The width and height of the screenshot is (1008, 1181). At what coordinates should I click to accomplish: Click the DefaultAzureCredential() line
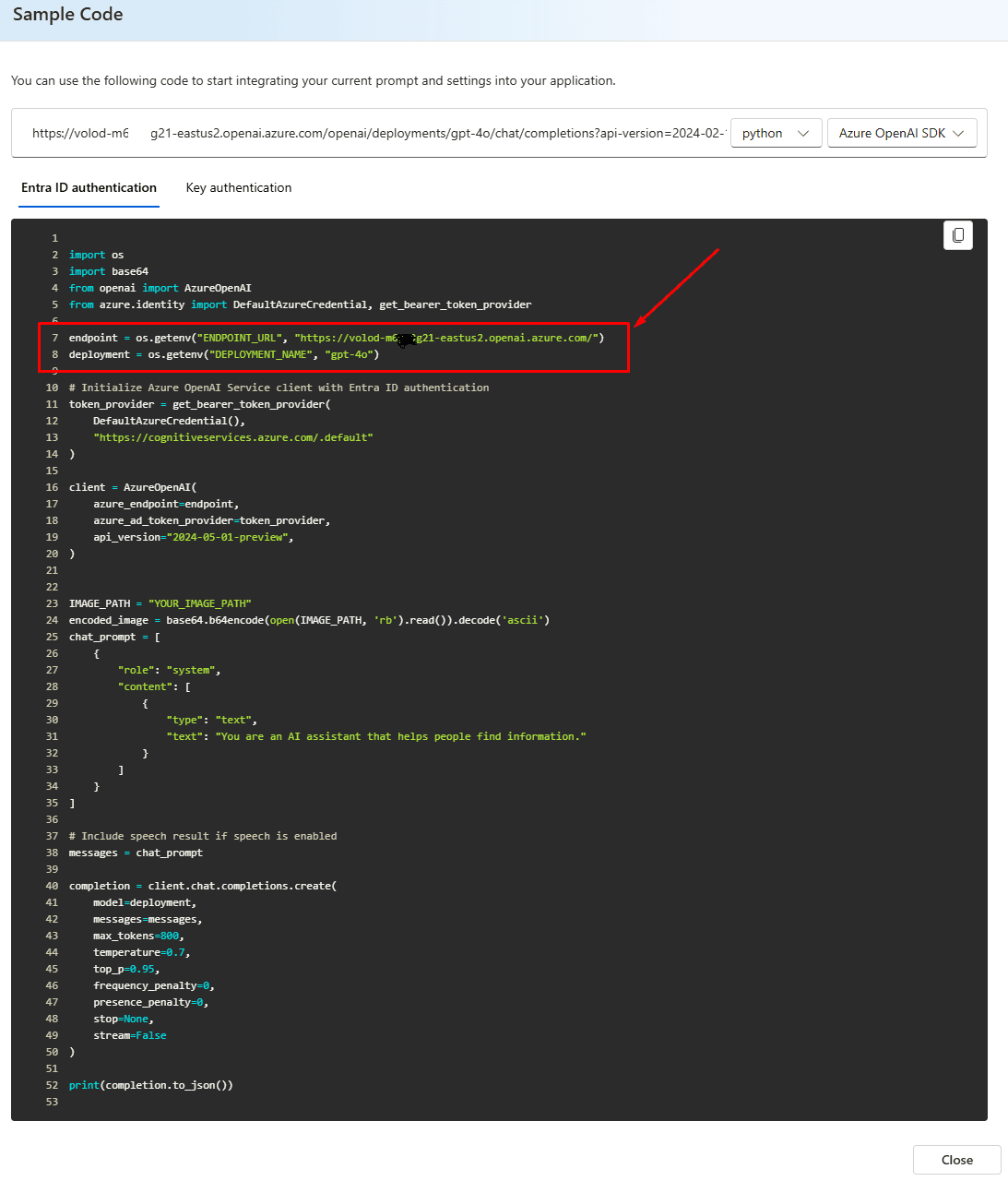[170, 421]
